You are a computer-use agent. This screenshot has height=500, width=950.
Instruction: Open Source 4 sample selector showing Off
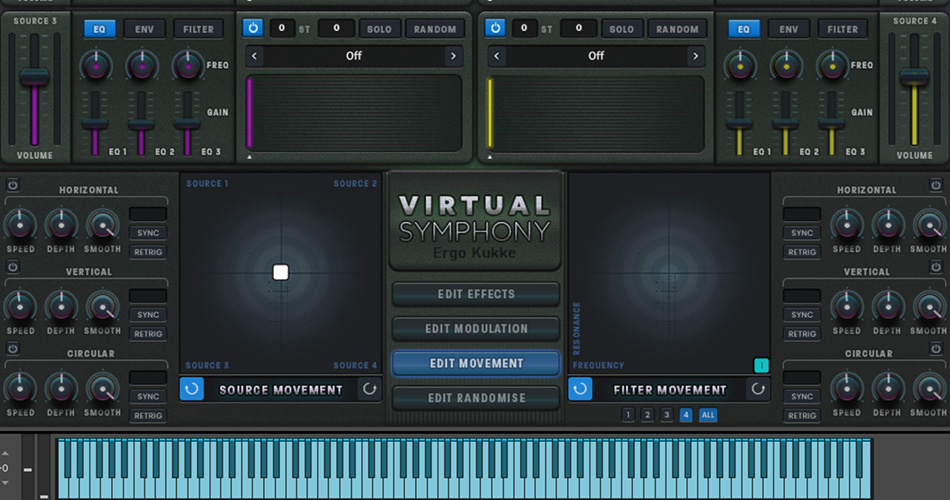coord(596,56)
